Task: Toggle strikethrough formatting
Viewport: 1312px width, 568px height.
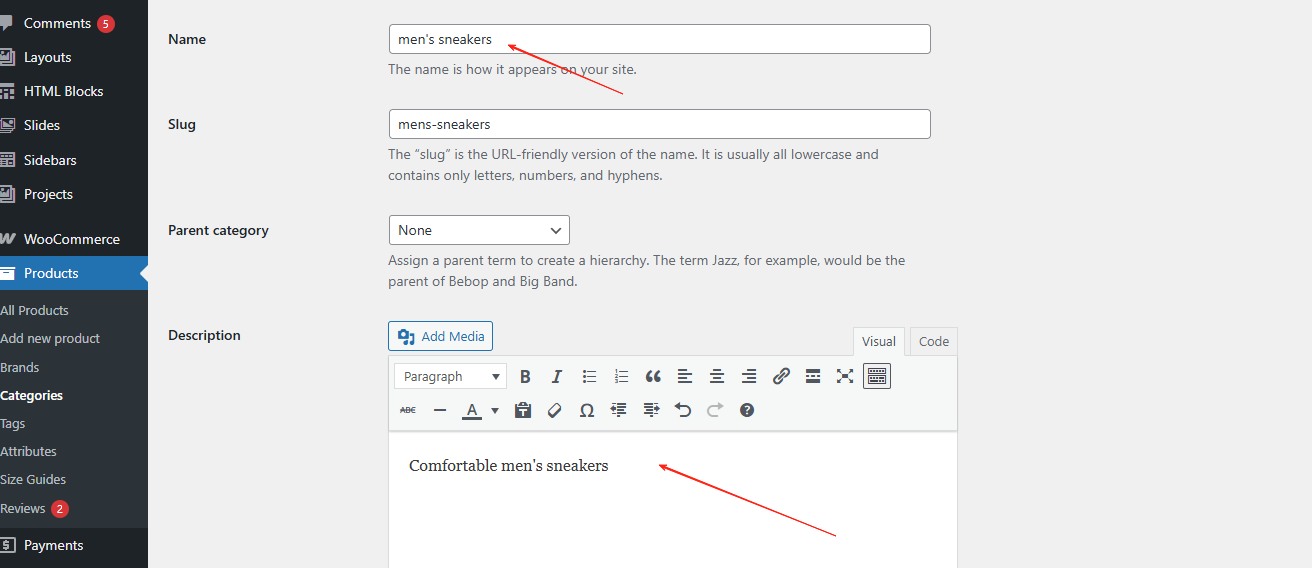Action: pos(408,410)
